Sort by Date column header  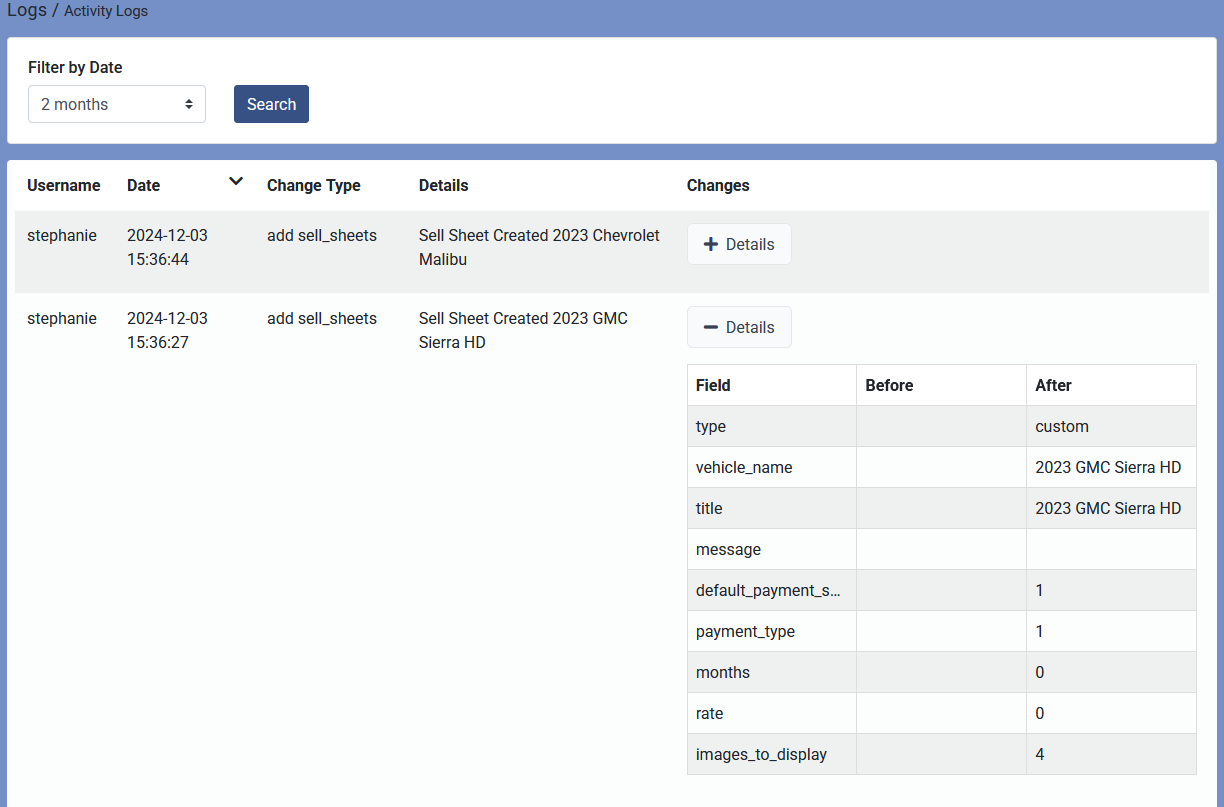click(144, 185)
